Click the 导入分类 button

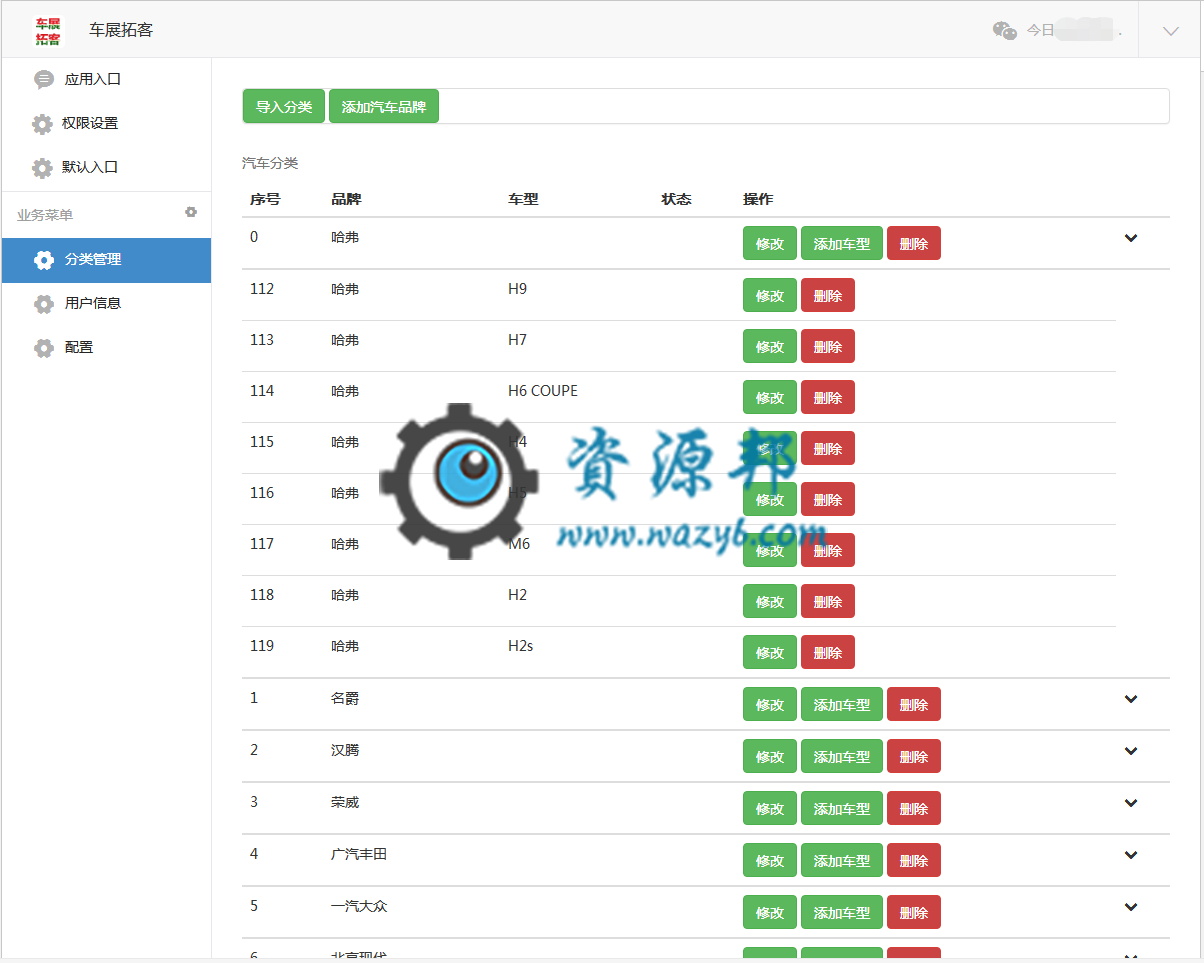click(284, 107)
